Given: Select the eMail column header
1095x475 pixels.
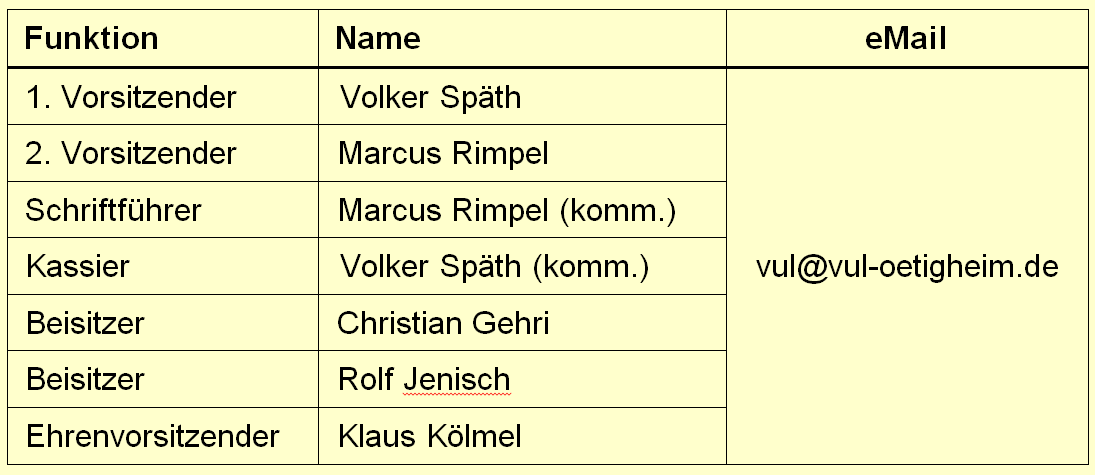Looking at the screenshot, I should pyautogui.click(x=906, y=39).
